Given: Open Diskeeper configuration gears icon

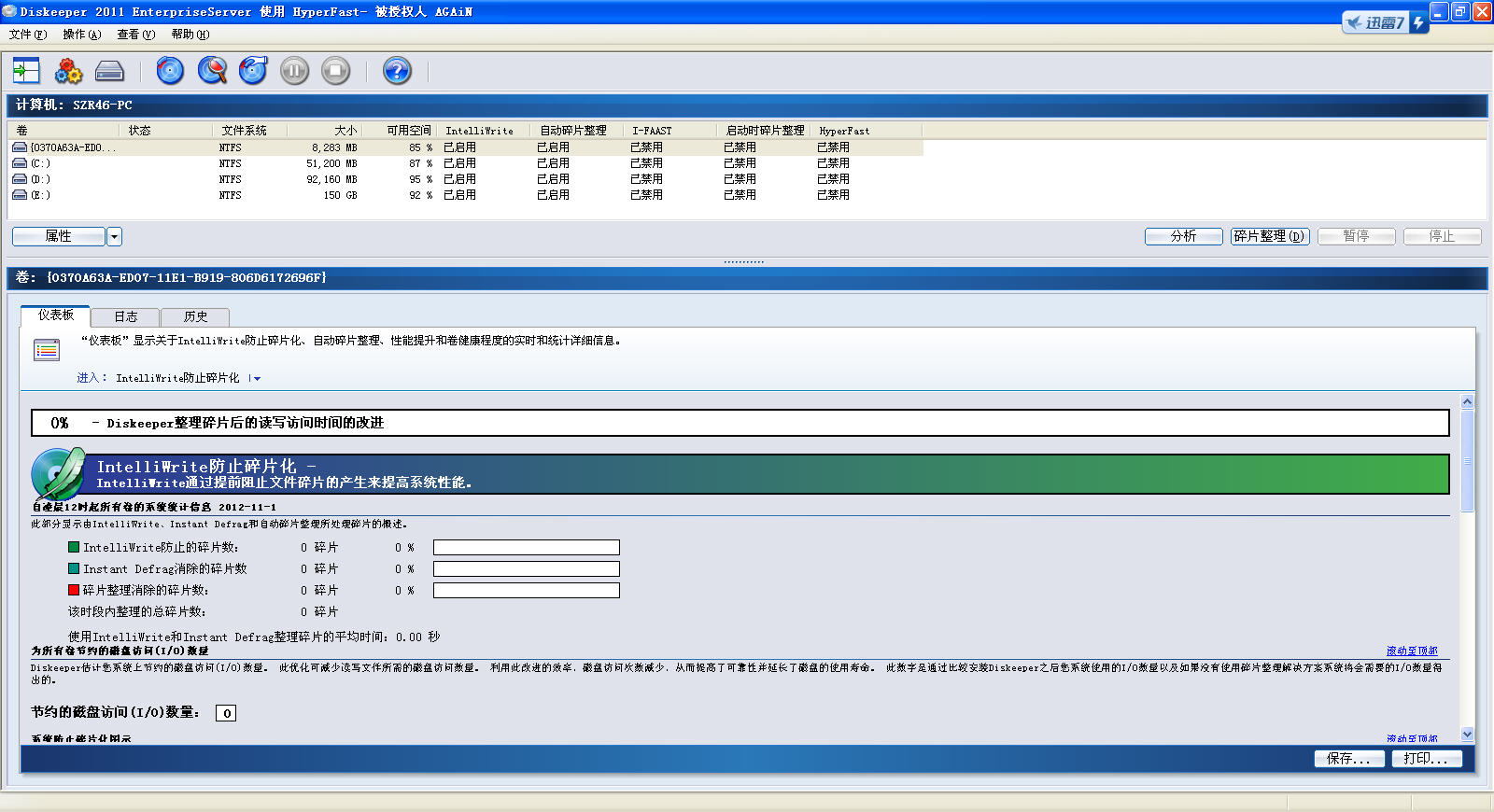Looking at the screenshot, I should click(68, 71).
